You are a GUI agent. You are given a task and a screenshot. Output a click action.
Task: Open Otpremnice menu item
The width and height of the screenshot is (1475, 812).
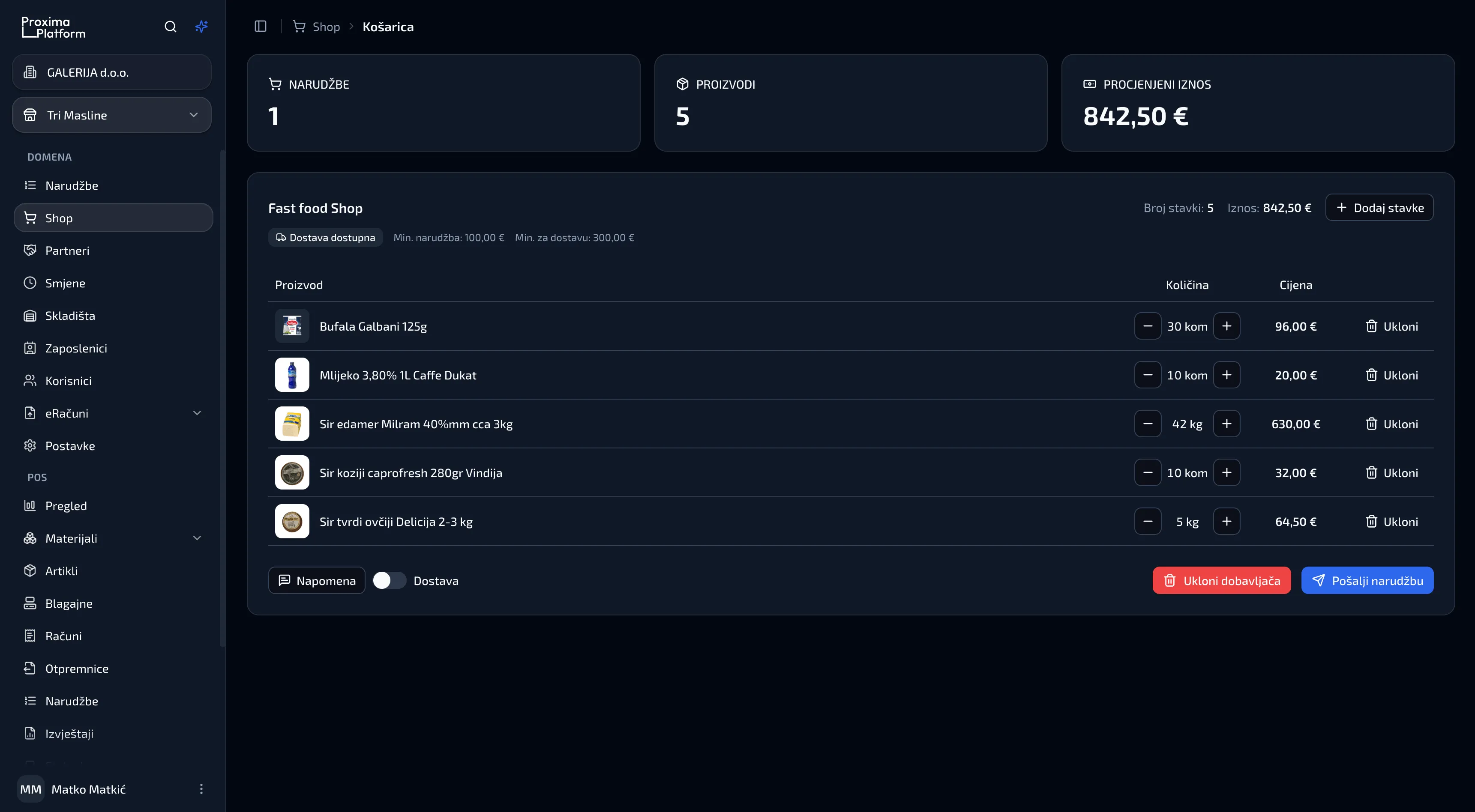114,669
